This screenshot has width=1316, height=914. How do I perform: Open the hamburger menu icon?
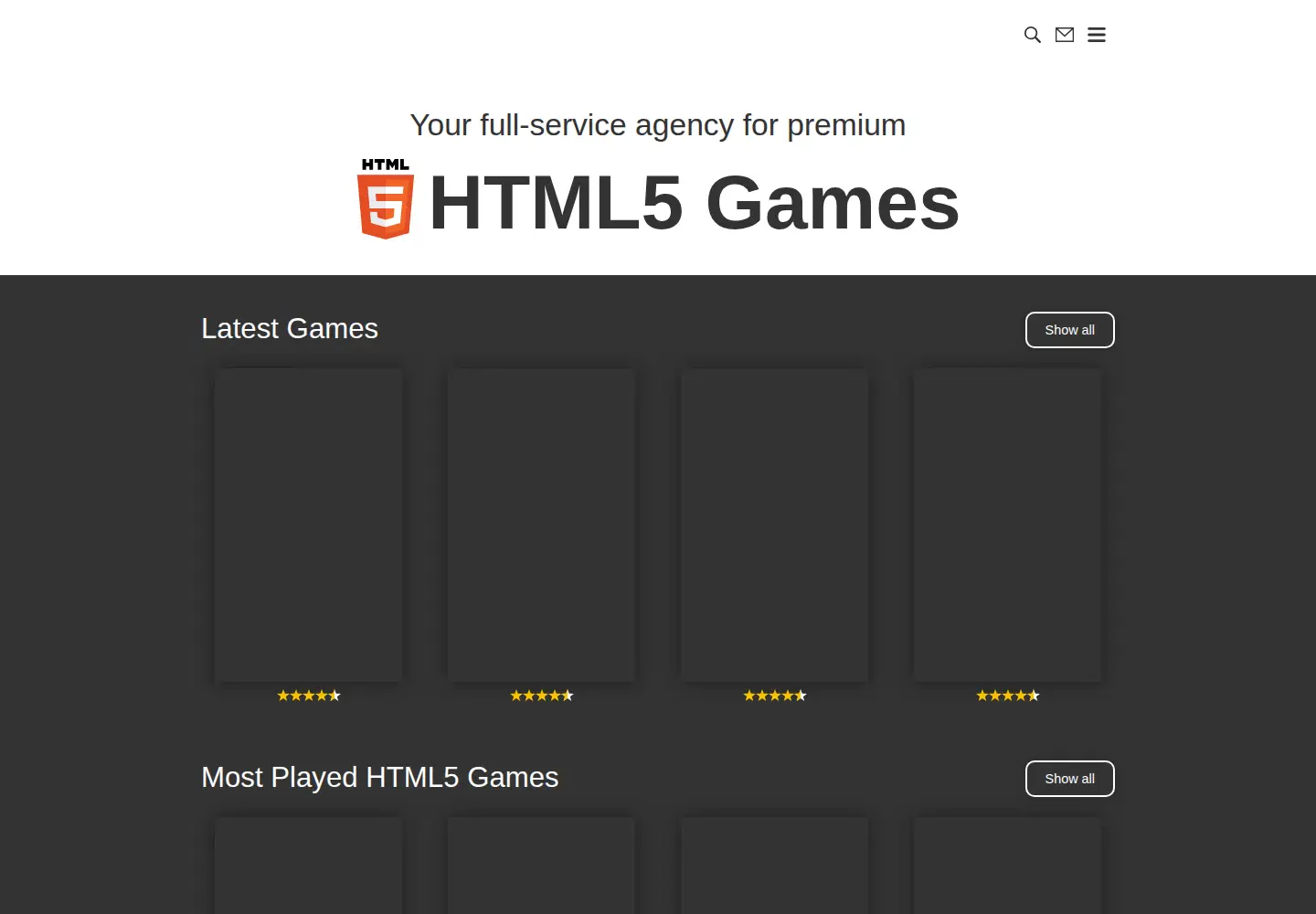point(1097,35)
